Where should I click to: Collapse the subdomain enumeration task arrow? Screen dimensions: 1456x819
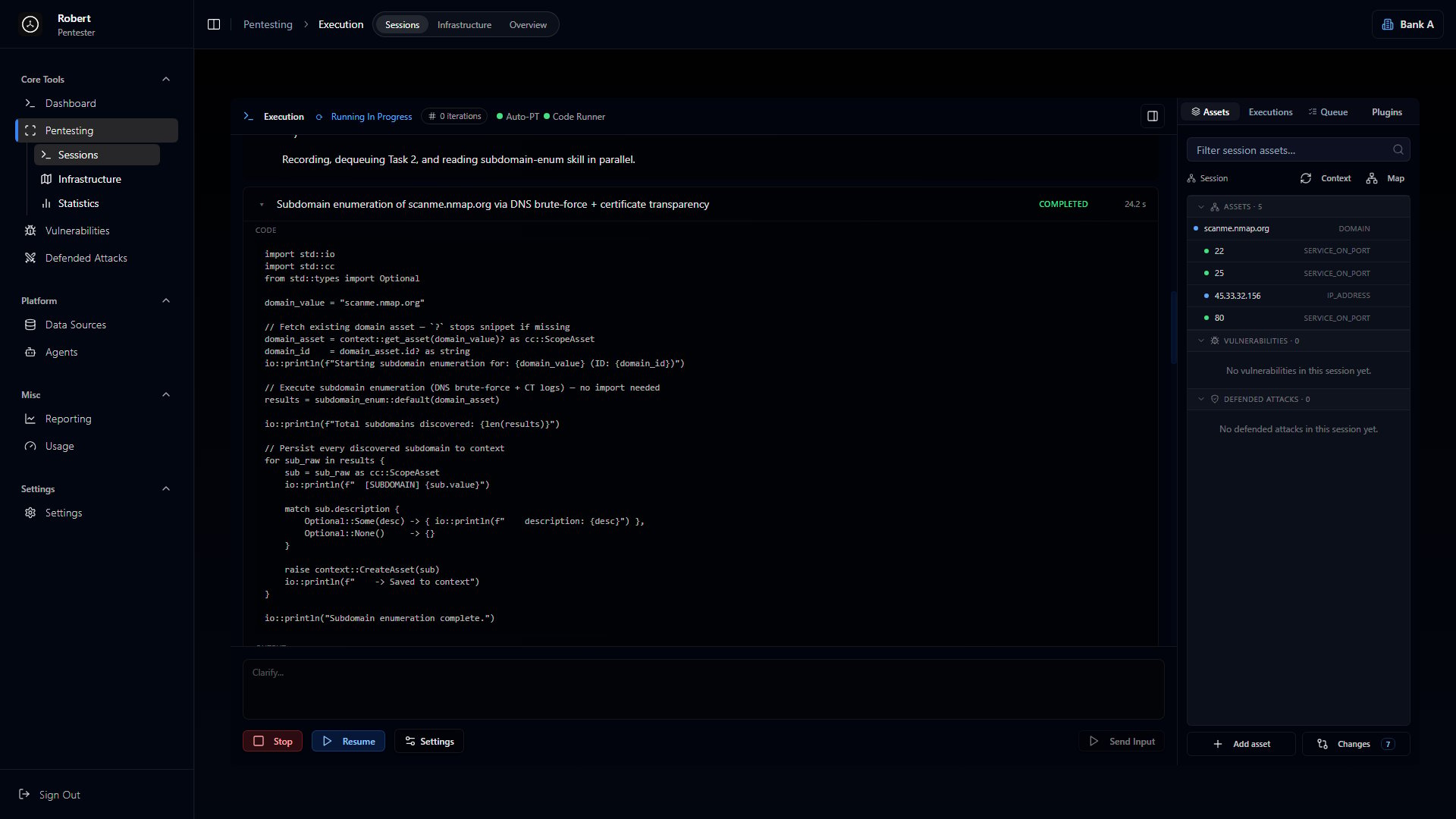262,204
